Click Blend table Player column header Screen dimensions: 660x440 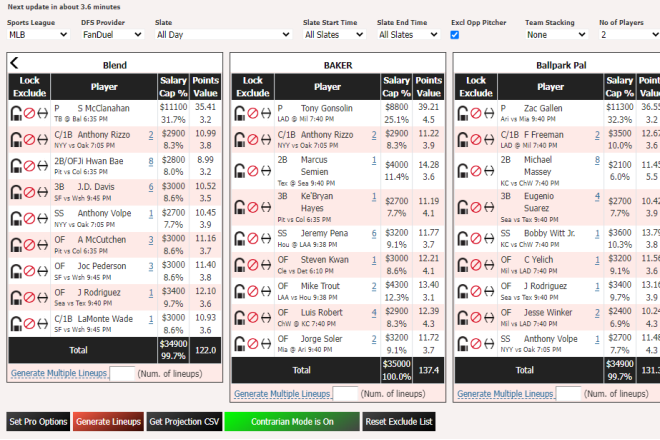coord(104,87)
